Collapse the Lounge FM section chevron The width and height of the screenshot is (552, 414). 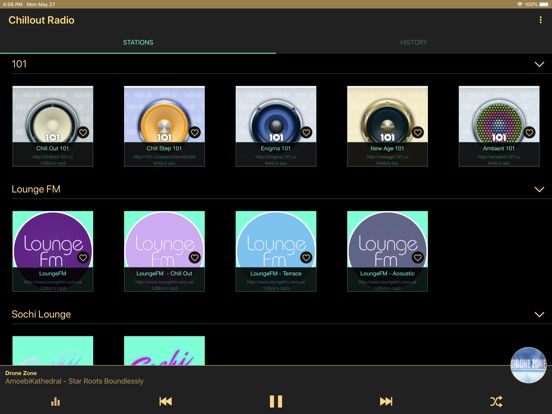pos(539,189)
